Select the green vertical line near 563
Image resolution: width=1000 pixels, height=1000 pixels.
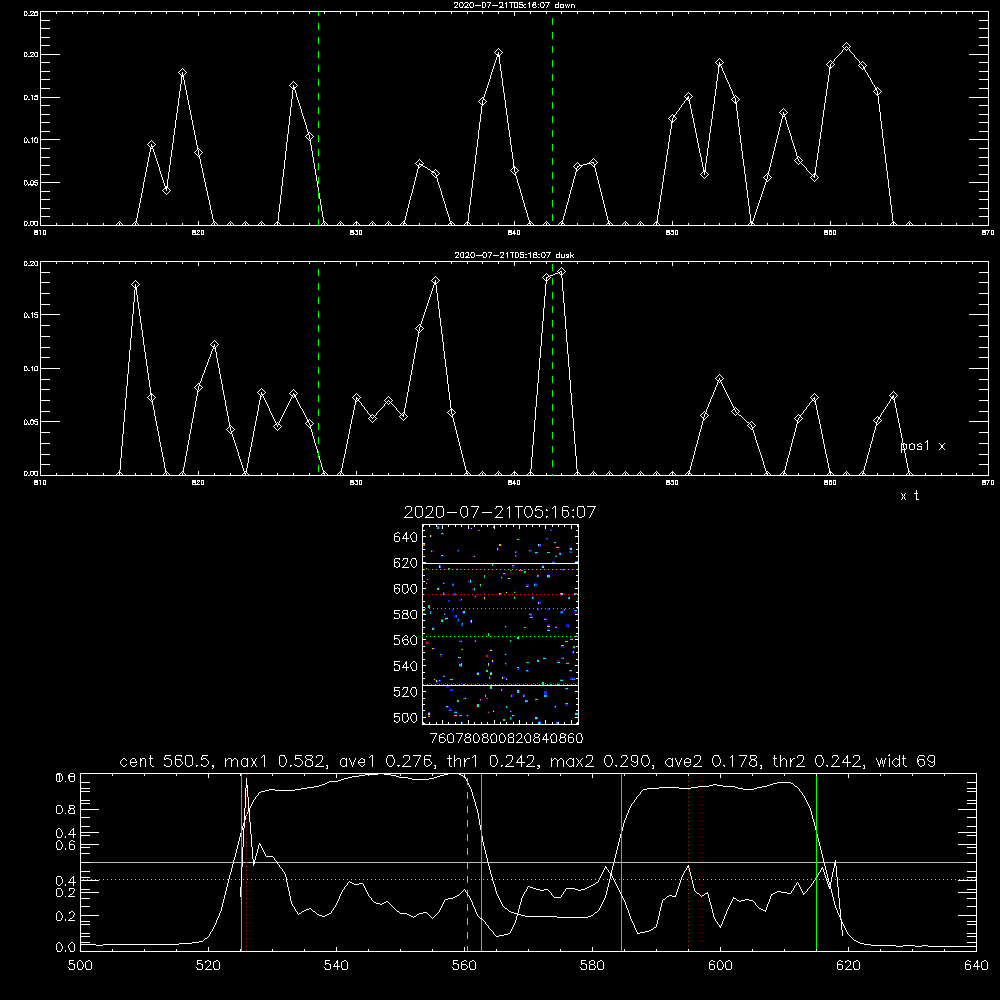coord(482,862)
